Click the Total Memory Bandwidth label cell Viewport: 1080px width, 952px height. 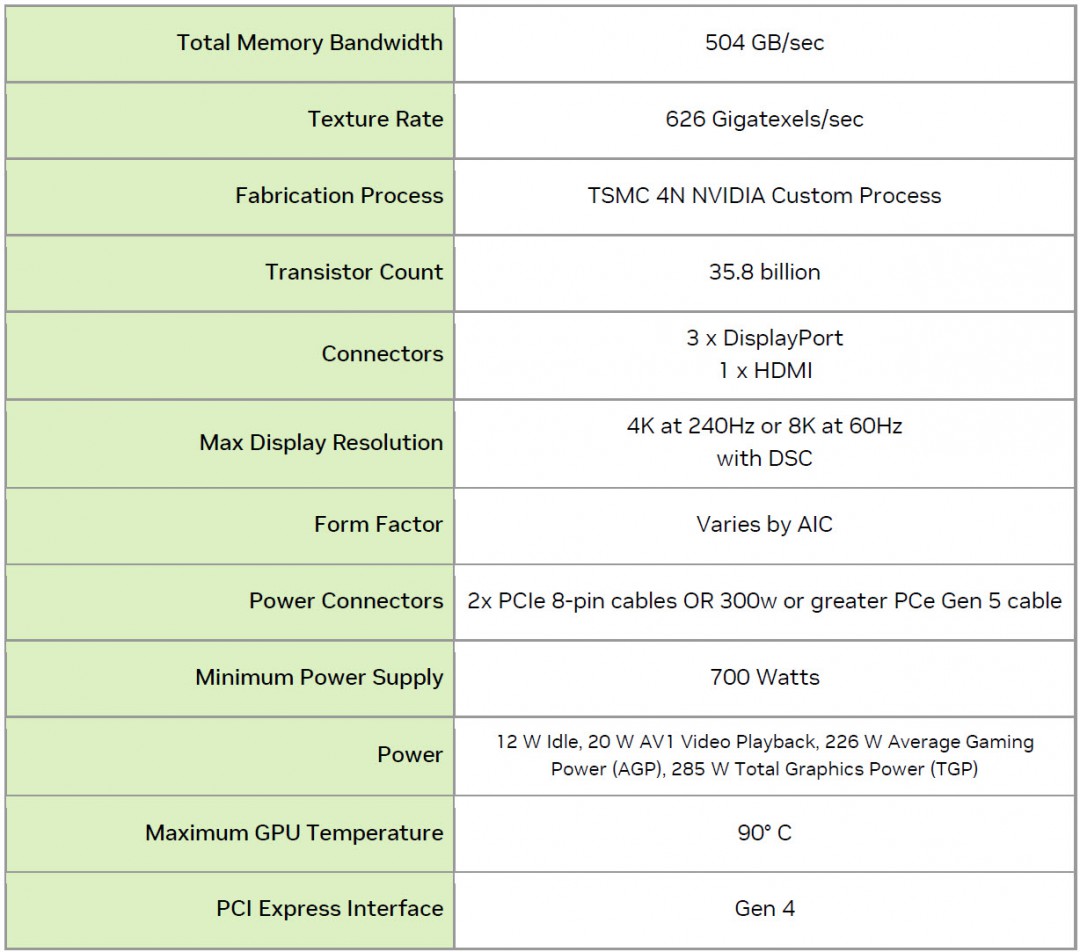pyautogui.click(x=309, y=43)
